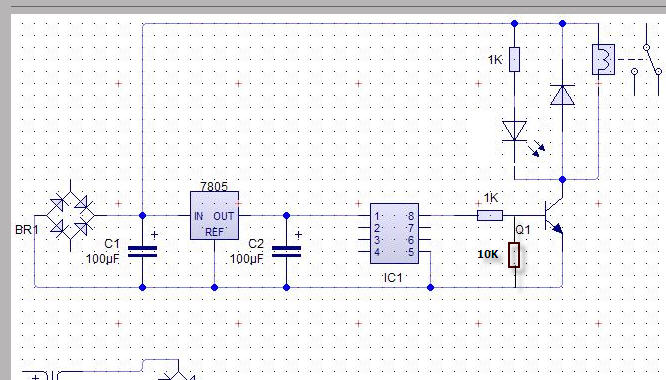Click the C2 capacitor symbol
This screenshot has width=666, height=380.
click(286, 251)
